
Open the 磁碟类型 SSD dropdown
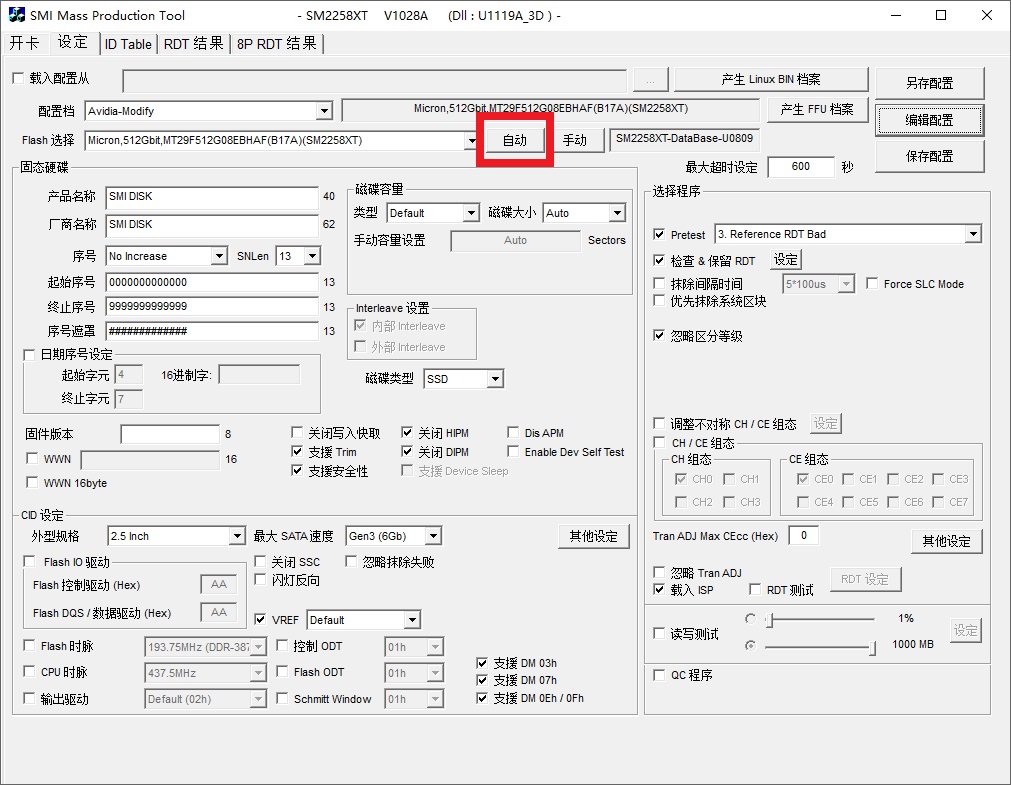point(494,379)
